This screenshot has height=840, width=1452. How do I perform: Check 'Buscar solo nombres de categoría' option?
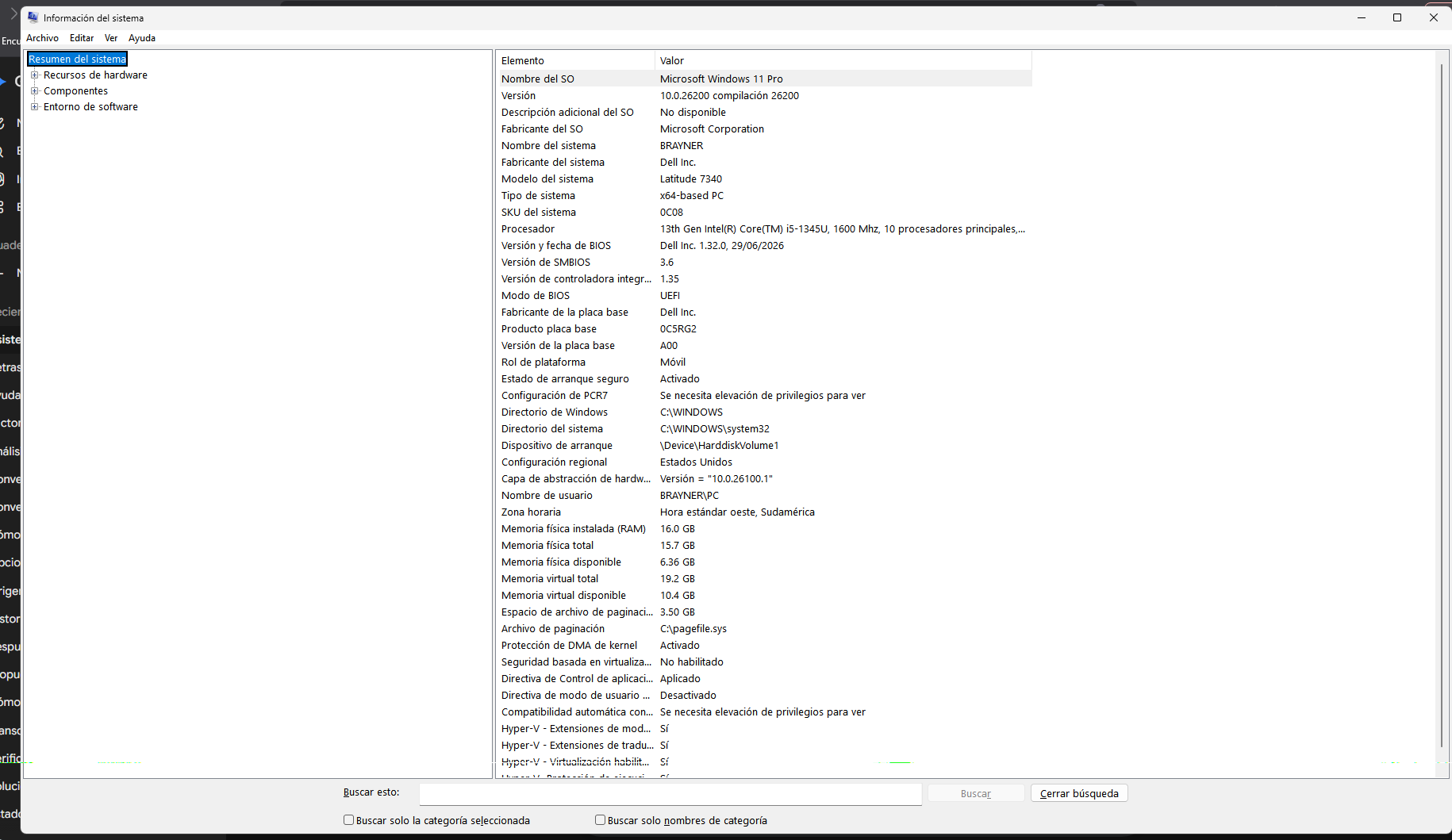[600, 820]
